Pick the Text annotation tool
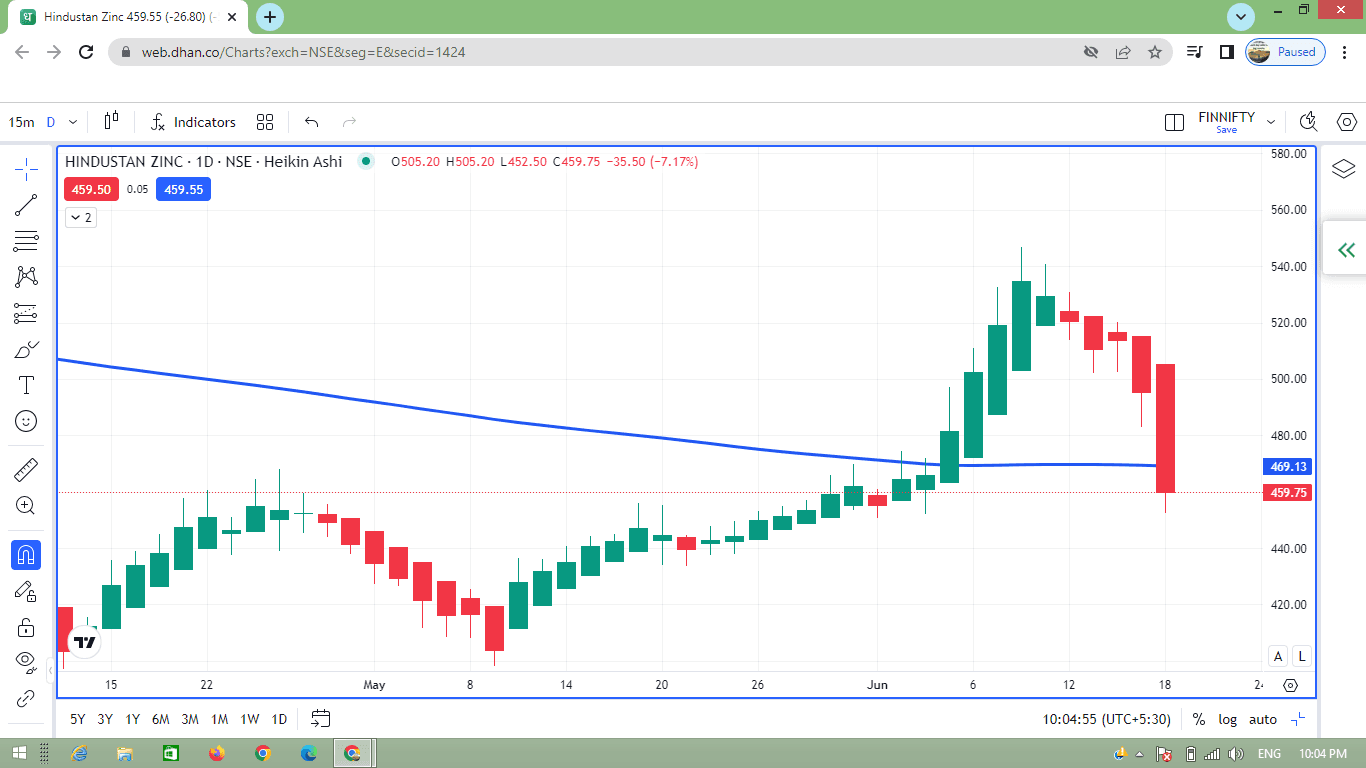The height and width of the screenshot is (768, 1366). pyautogui.click(x=26, y=385)
